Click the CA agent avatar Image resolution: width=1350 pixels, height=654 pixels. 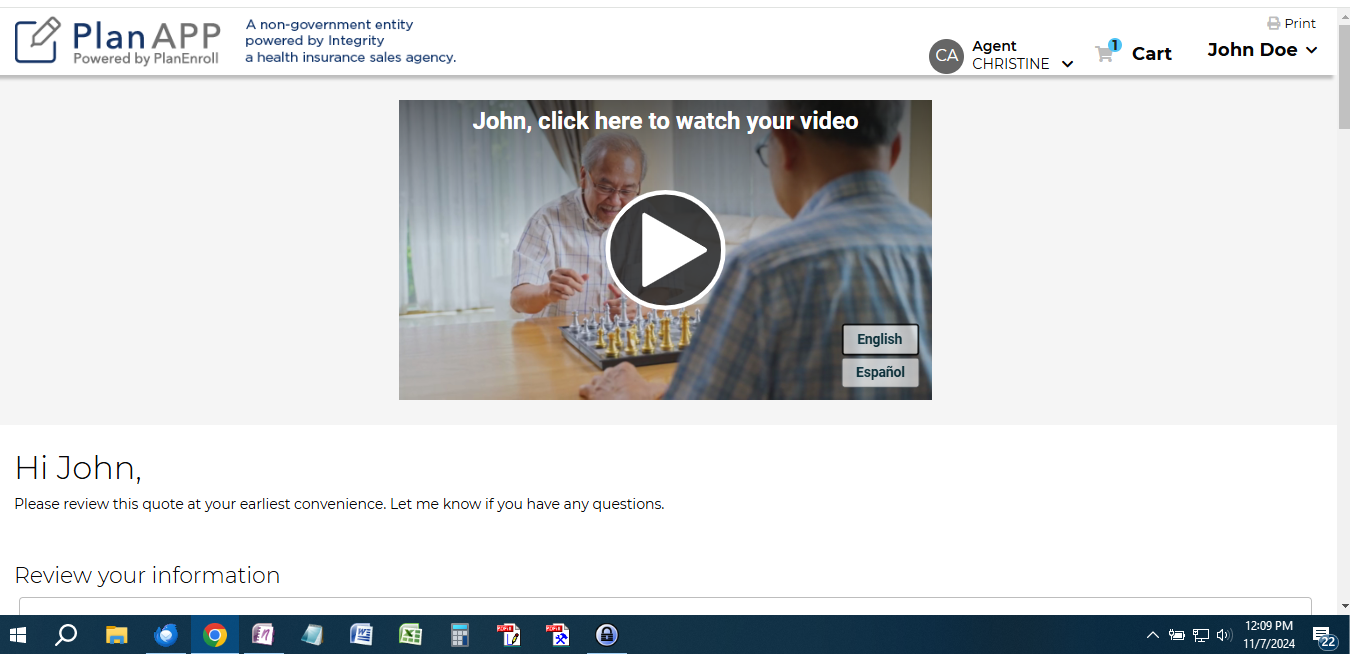click(946, 56)
